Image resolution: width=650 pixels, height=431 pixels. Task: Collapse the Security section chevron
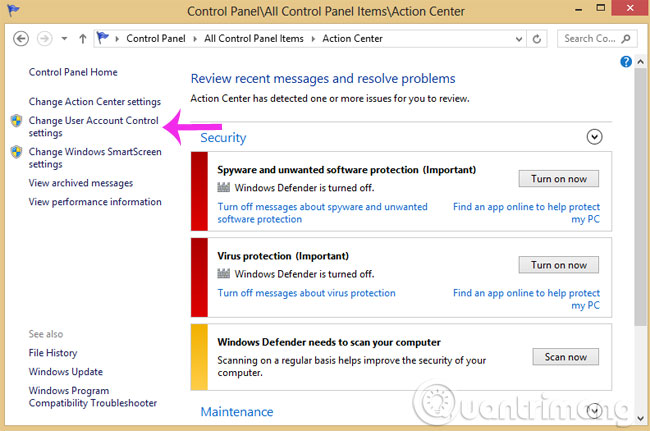[x=594, y=137]
